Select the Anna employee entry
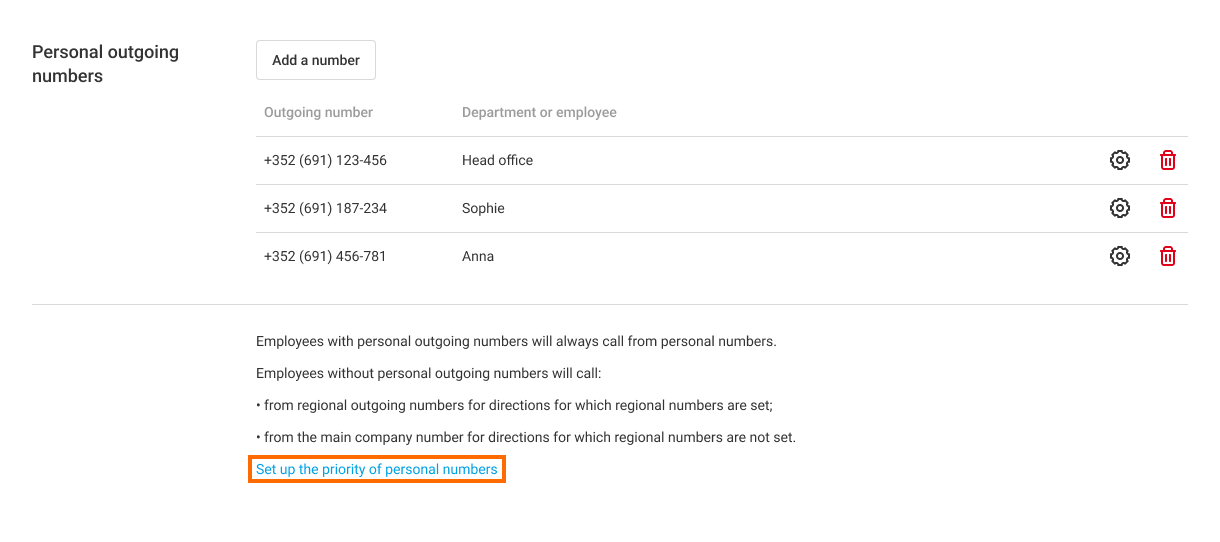Screen dimensions: 1220x542 478,256
